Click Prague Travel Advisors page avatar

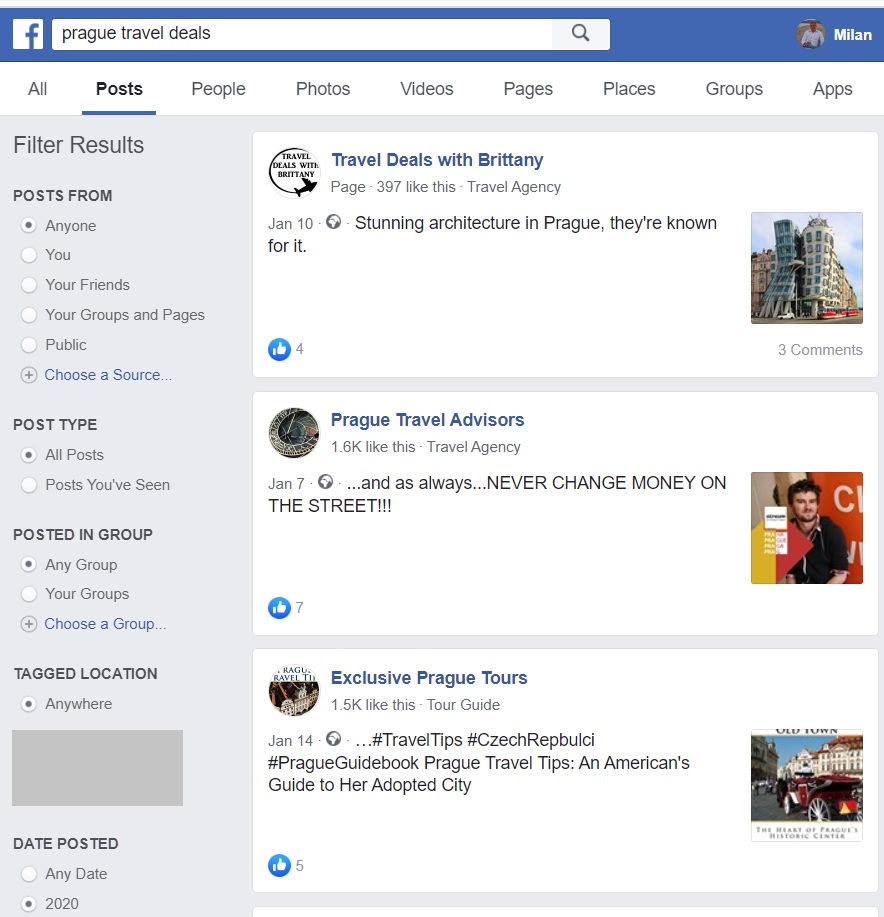pyautogui.click(x=294, y=433)
